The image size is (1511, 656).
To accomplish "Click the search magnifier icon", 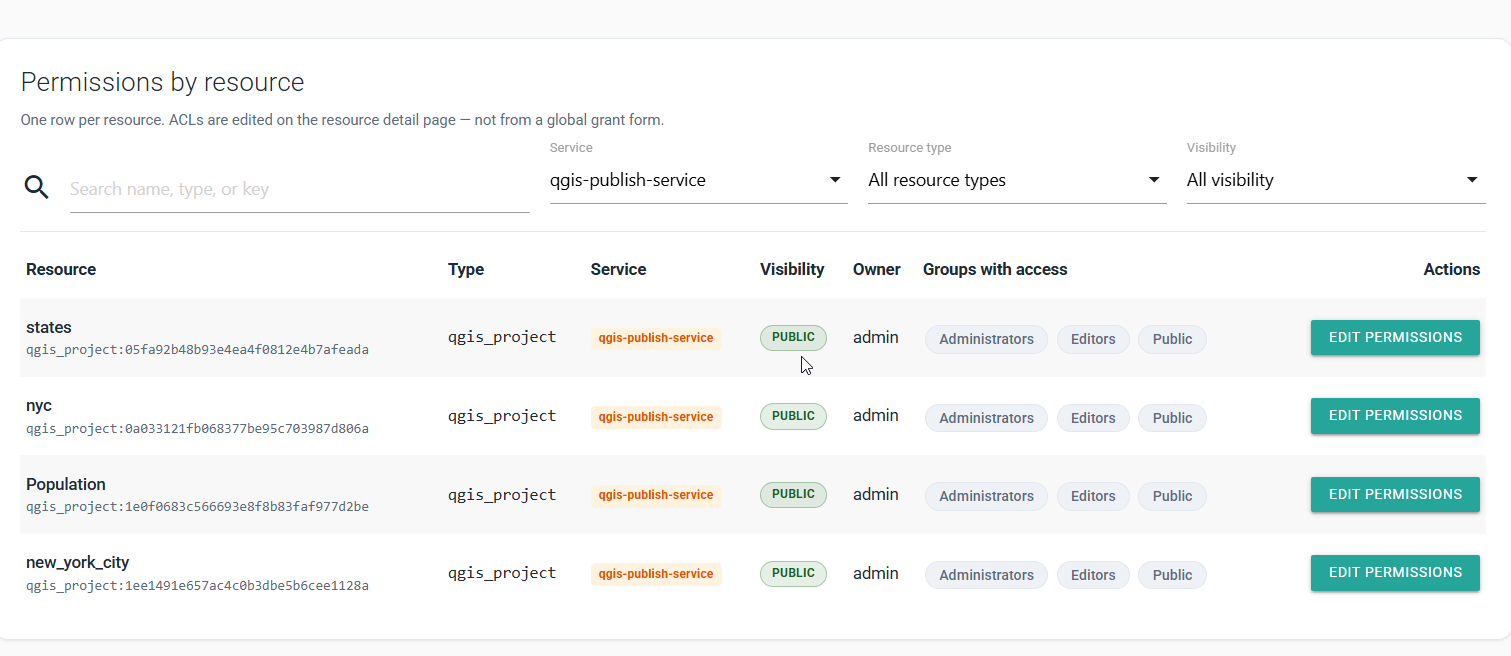I will tap(37, 187).
